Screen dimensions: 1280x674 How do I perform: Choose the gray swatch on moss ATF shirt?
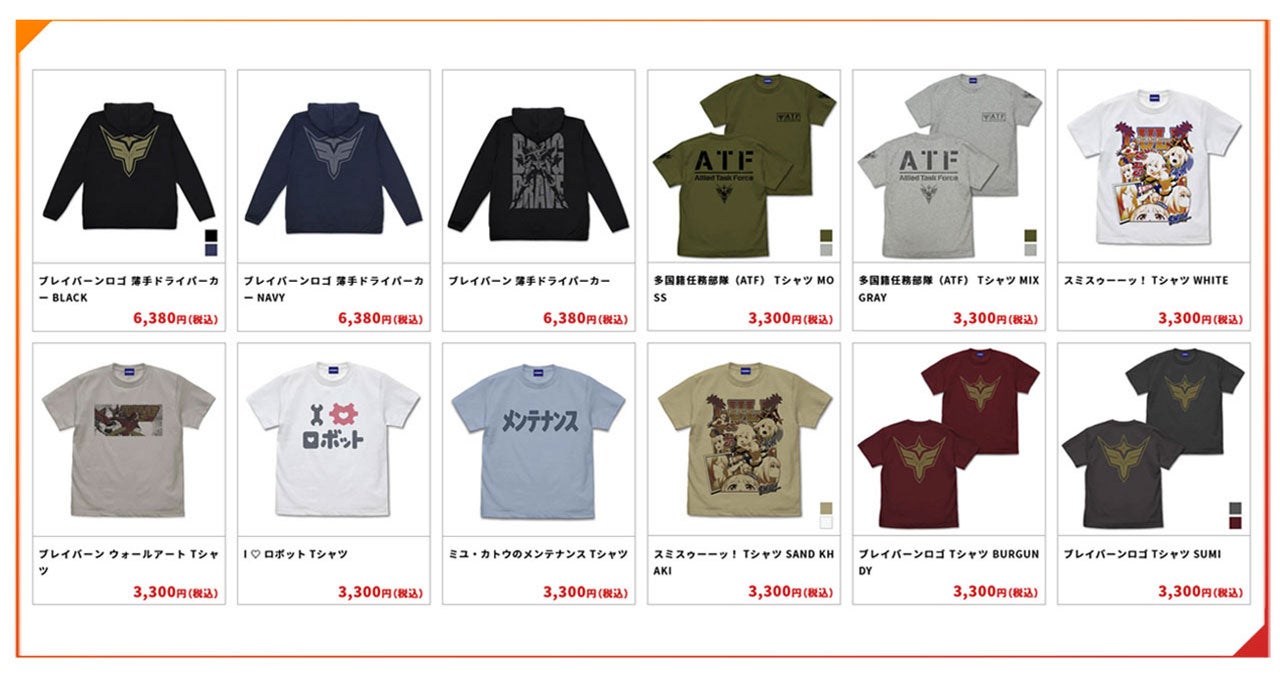coord(826,252)
